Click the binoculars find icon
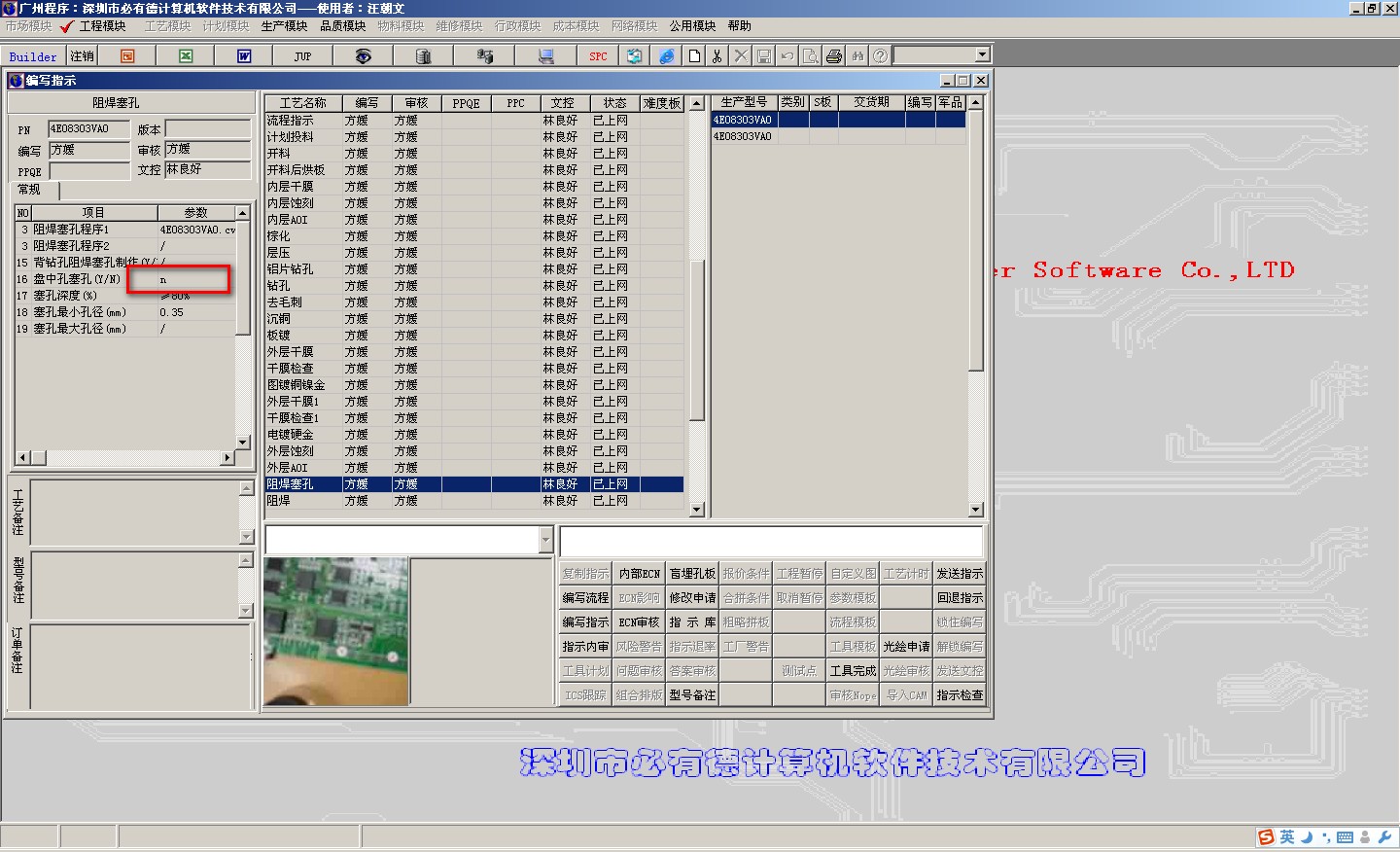Screen dimensions: 1400x852 tap(857, 56)
